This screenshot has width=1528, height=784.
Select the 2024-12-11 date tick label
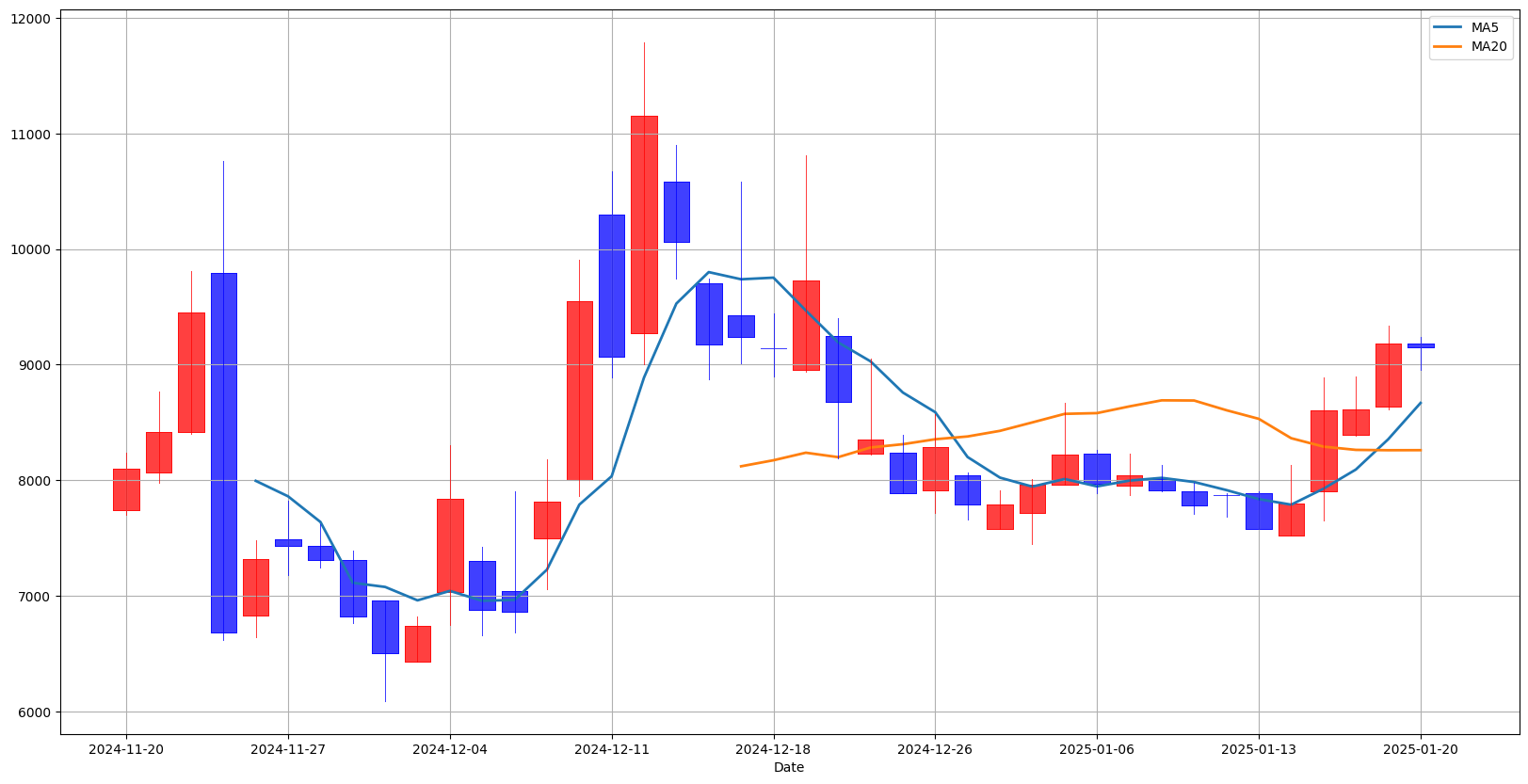coord(612,749)
